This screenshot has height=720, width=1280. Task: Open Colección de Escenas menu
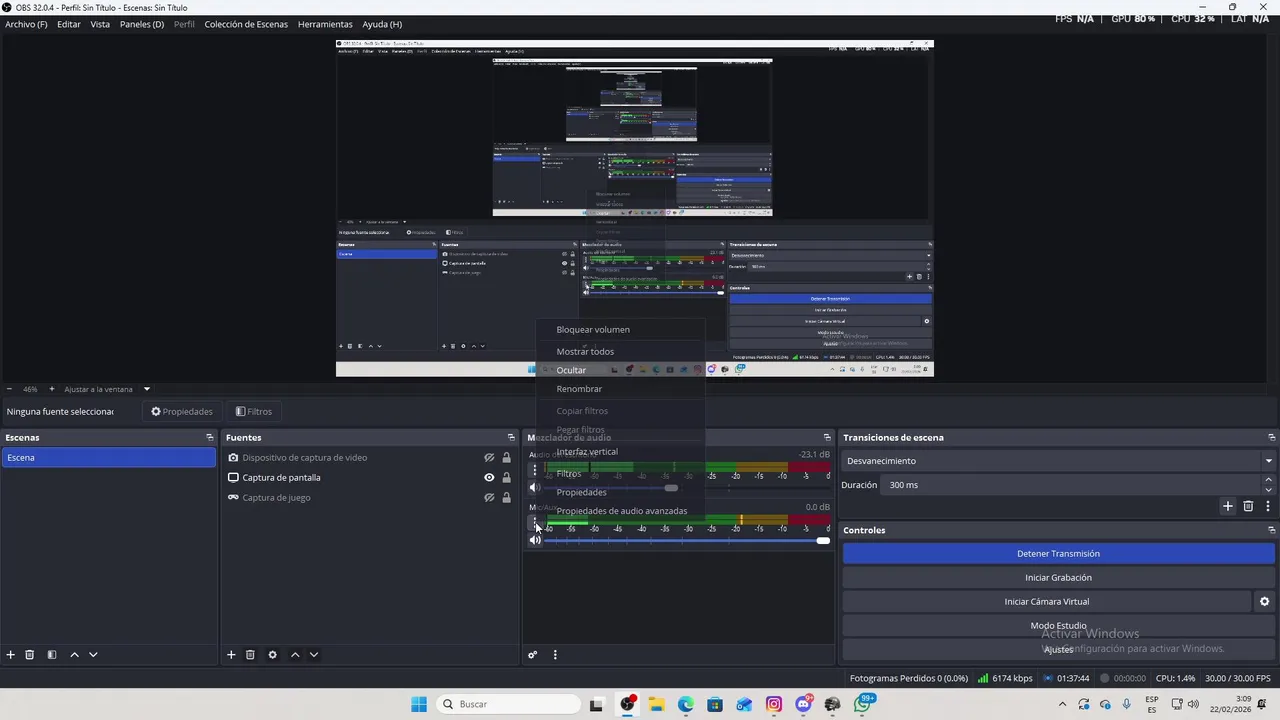[x=246, y=24]
